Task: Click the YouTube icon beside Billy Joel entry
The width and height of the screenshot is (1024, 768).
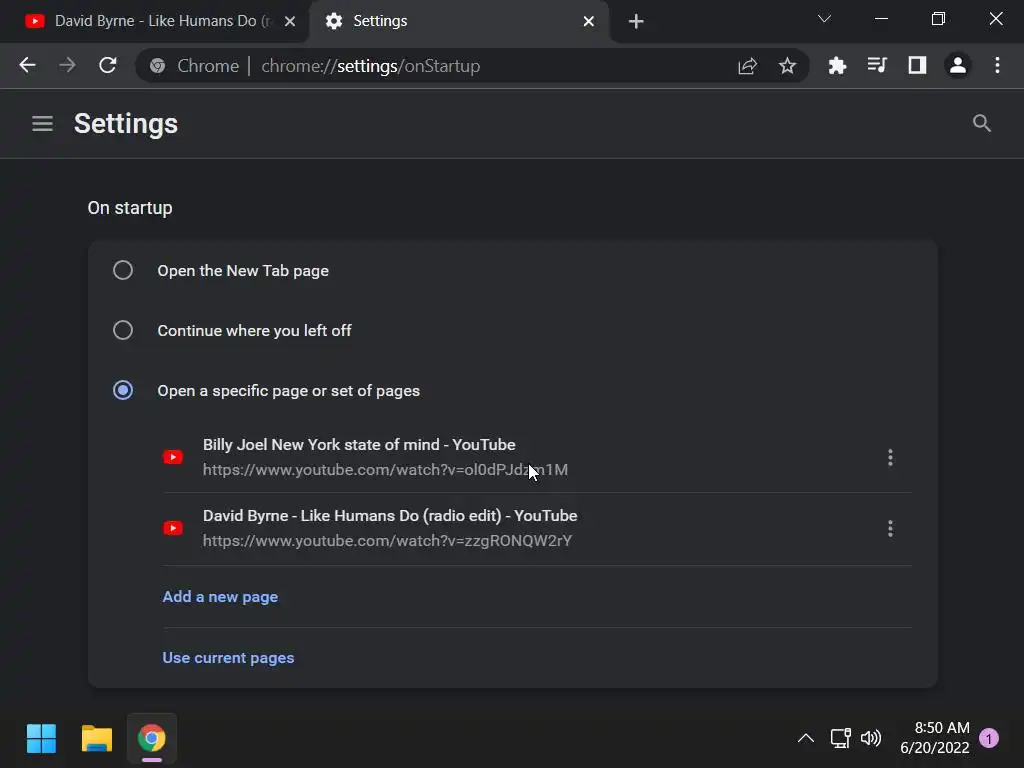Action: [x=173, y=457]
